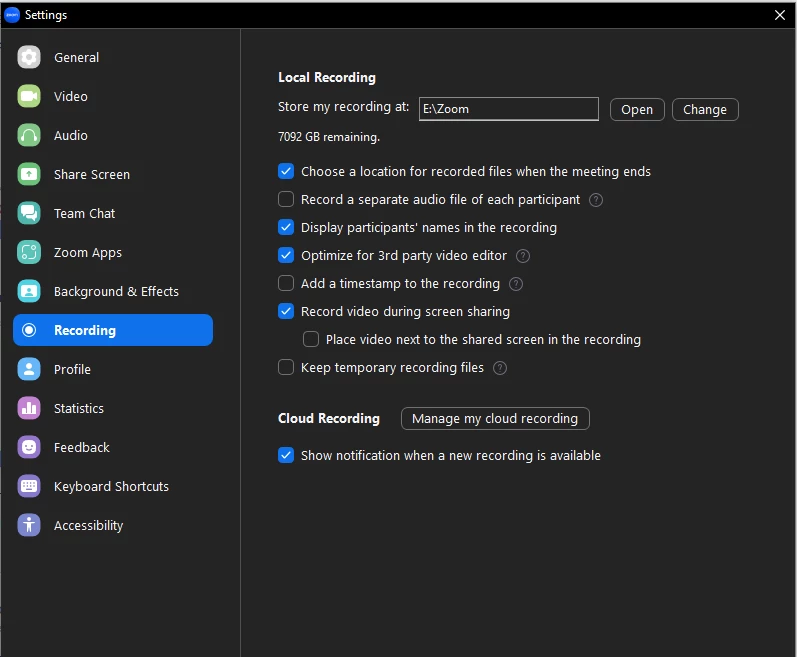This screenshot has height=657, width=797.
Task: Open the recording folder
Action: [x=637, y=110]
